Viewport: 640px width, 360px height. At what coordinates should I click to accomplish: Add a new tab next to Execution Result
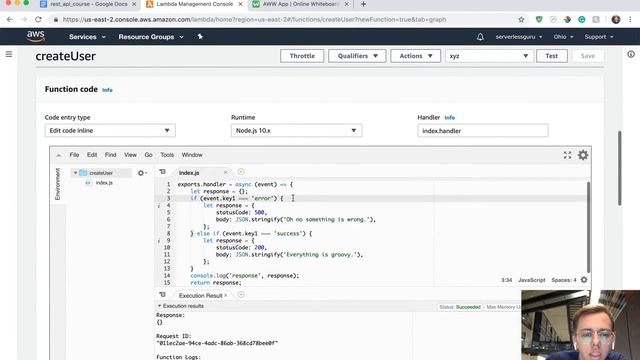pyautogui.click(x=241, y=294)
